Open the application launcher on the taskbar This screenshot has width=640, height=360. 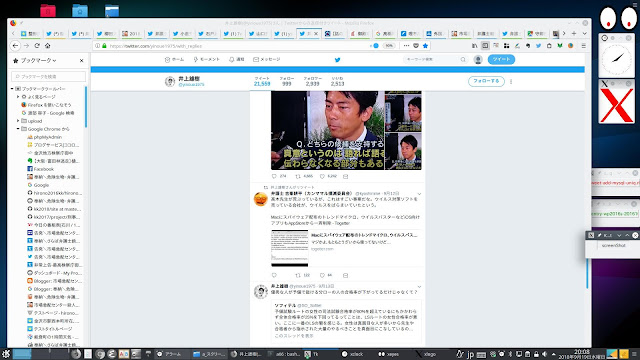click(x=6, y=354)
